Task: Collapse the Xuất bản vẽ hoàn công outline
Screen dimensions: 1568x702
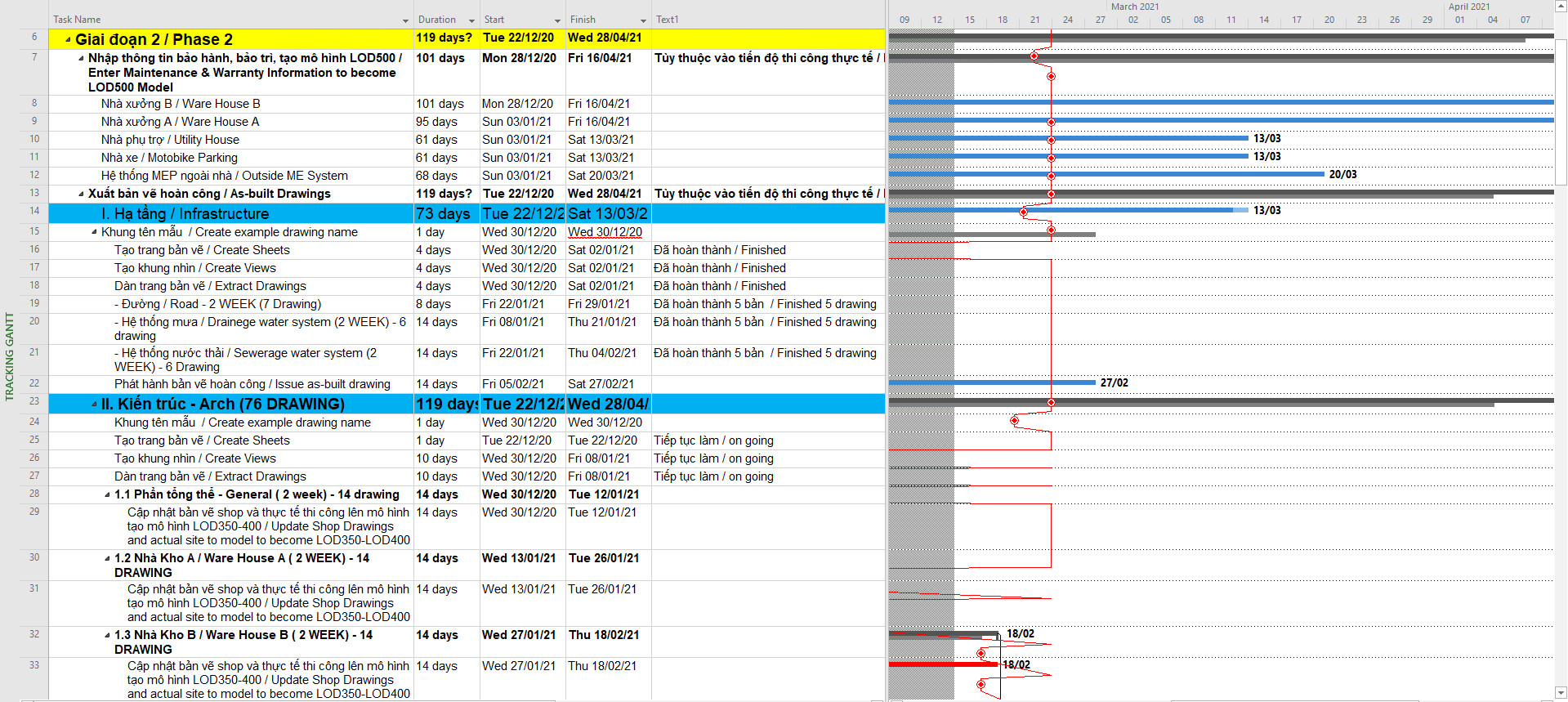Action: [81, 195]
